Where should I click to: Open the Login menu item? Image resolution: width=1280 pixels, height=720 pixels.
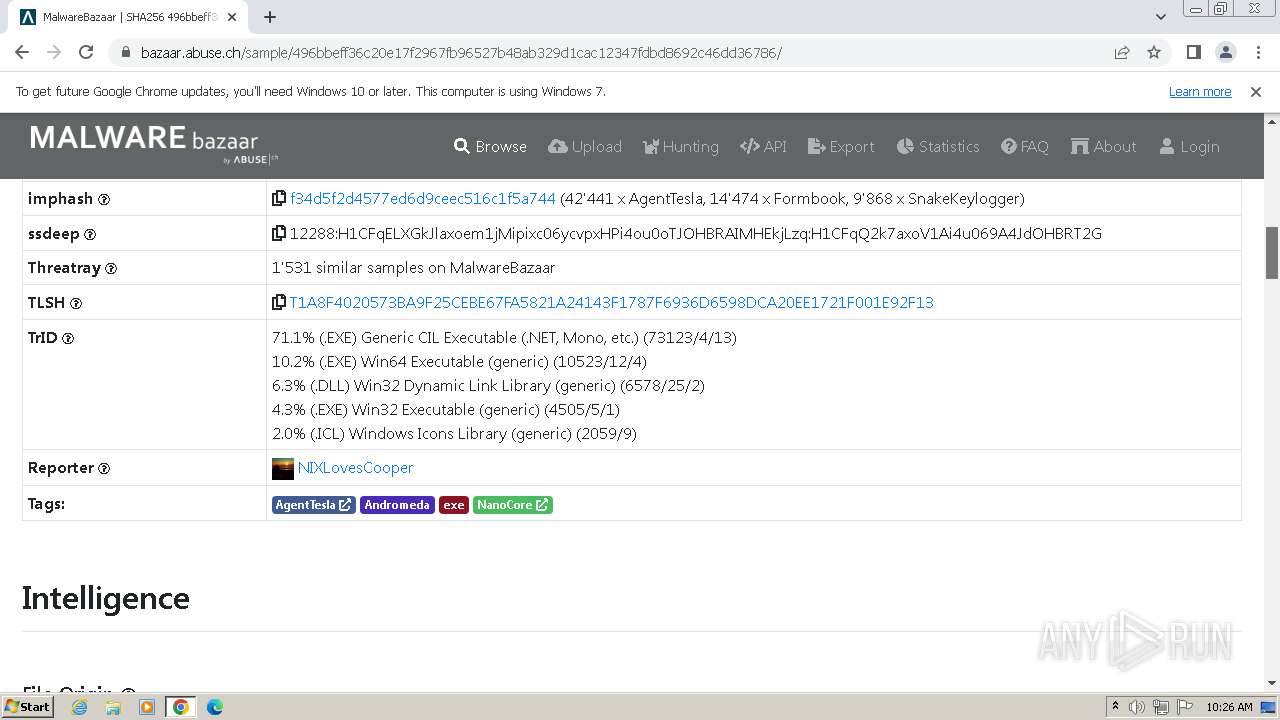click(1189, 146)
